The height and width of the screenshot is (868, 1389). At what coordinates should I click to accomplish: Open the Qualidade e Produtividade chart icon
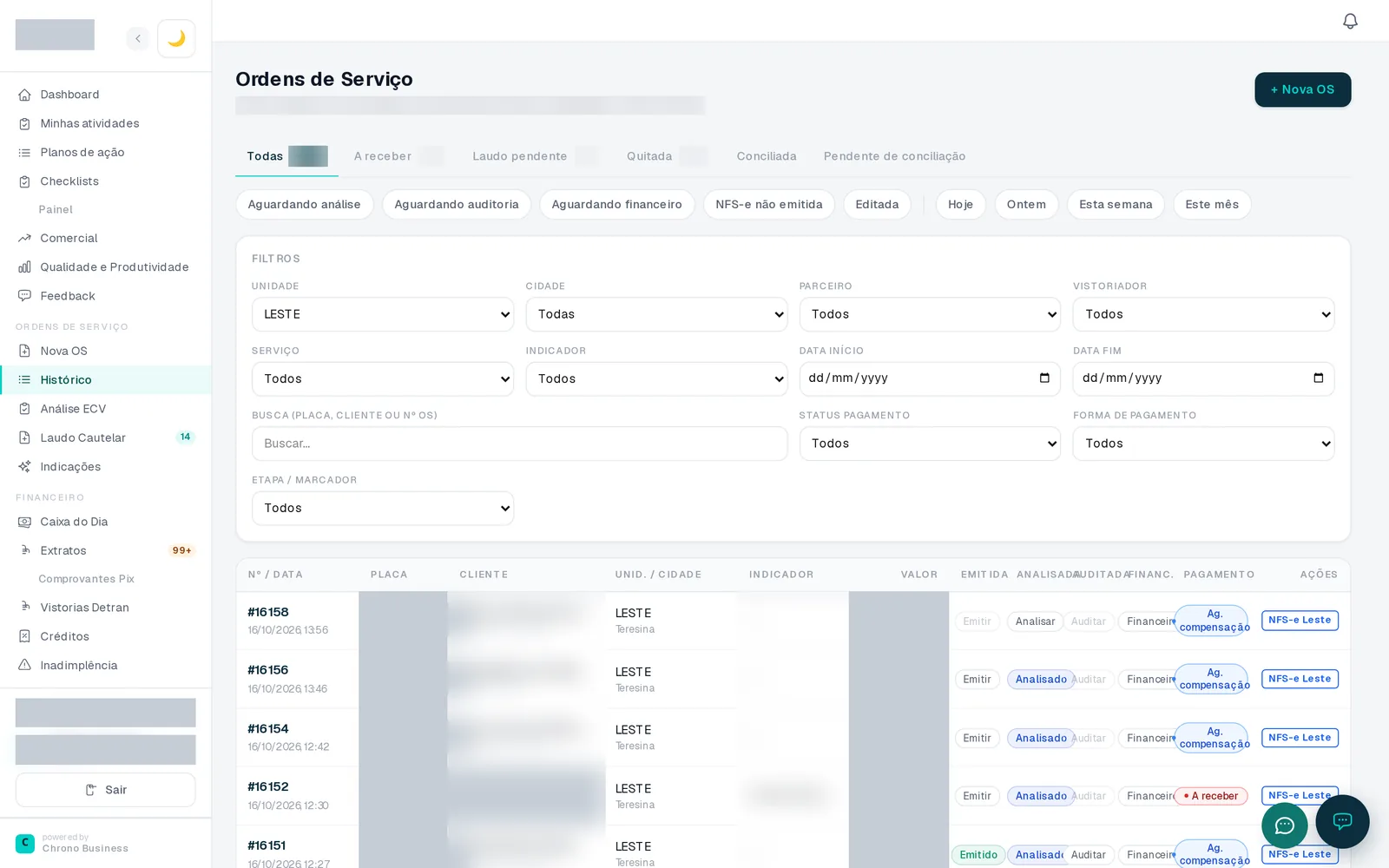coord(24,266)
